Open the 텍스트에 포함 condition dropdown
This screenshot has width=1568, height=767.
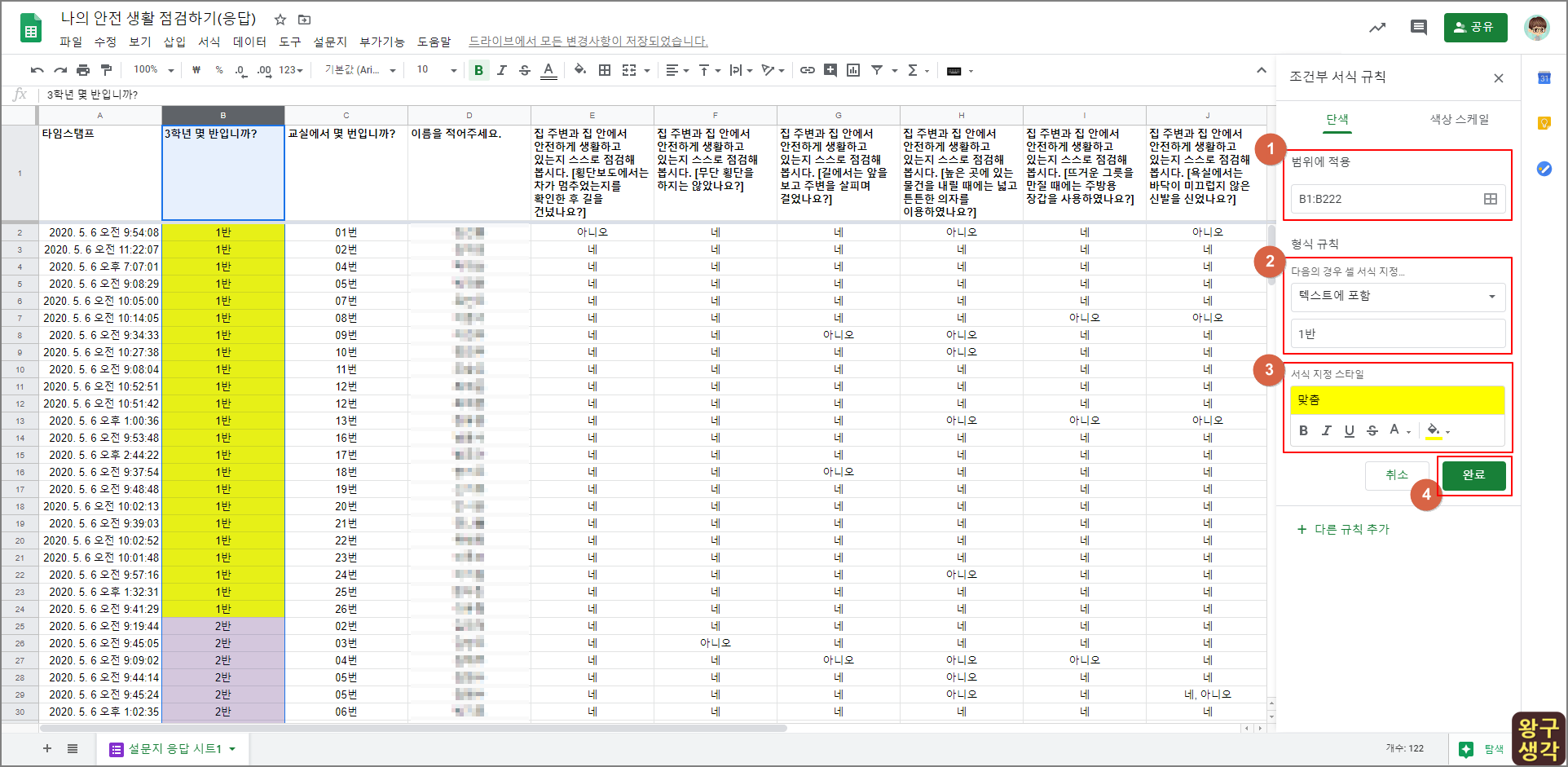click(x=1397, y=296)
